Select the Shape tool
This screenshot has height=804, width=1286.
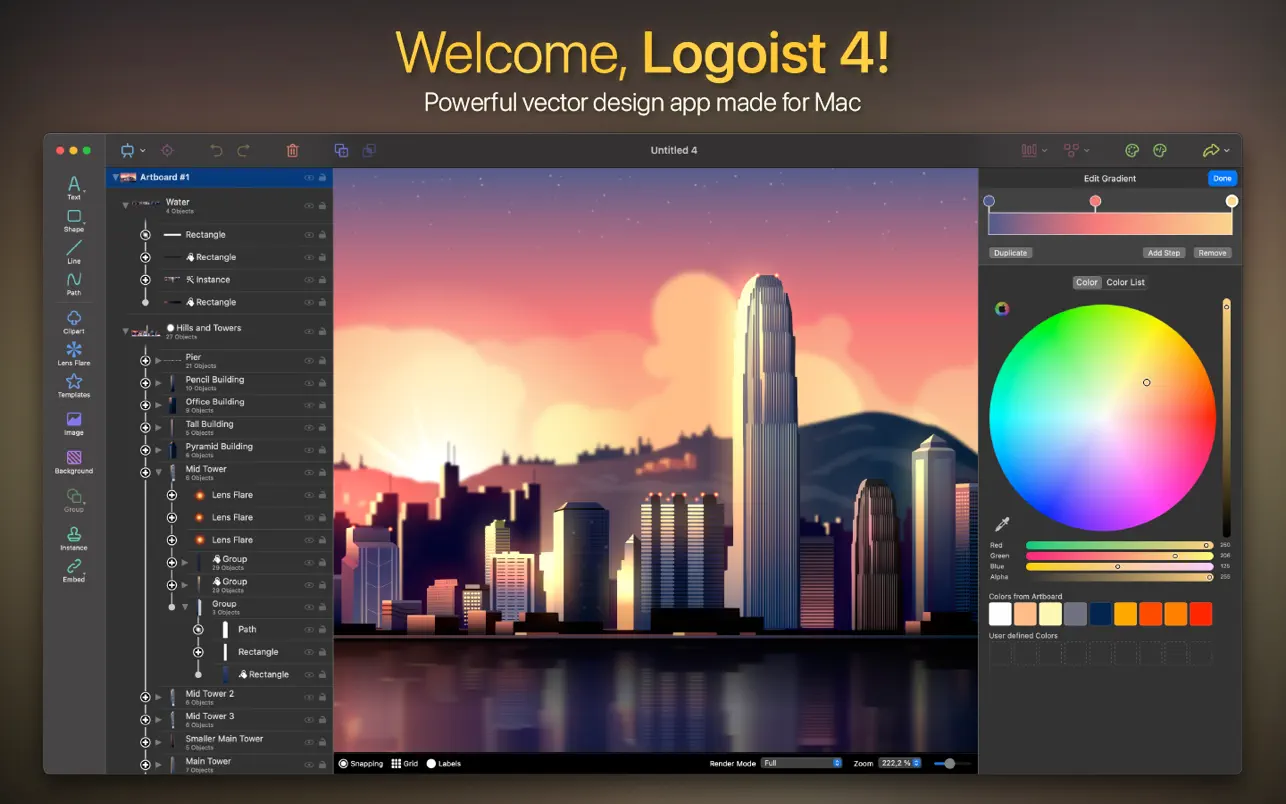coord(74,219)
